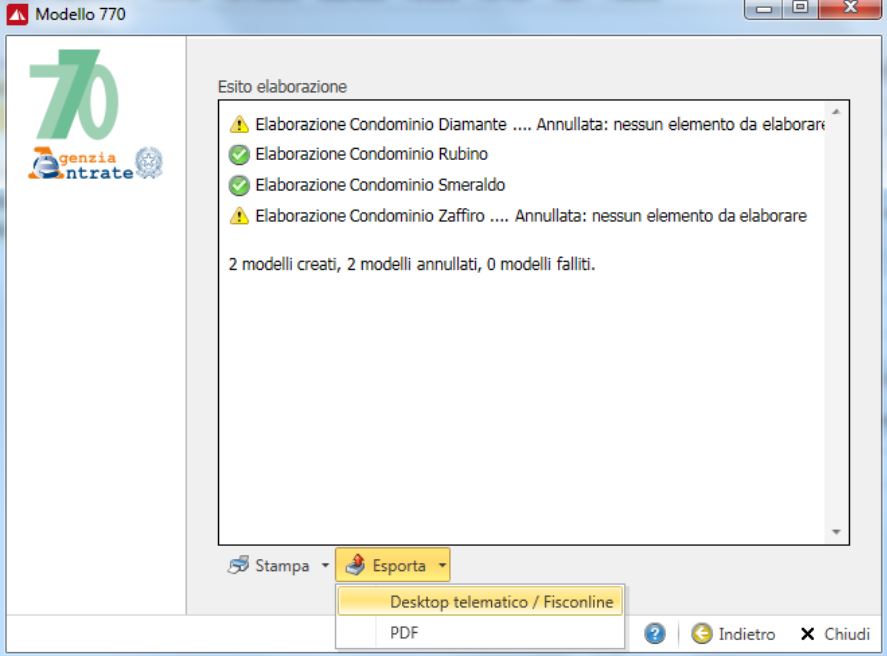This screenshot has width=887, height=656.
Task: Choose Desktop telematico / Fisconline export option
Action: [x=480, y=602]
